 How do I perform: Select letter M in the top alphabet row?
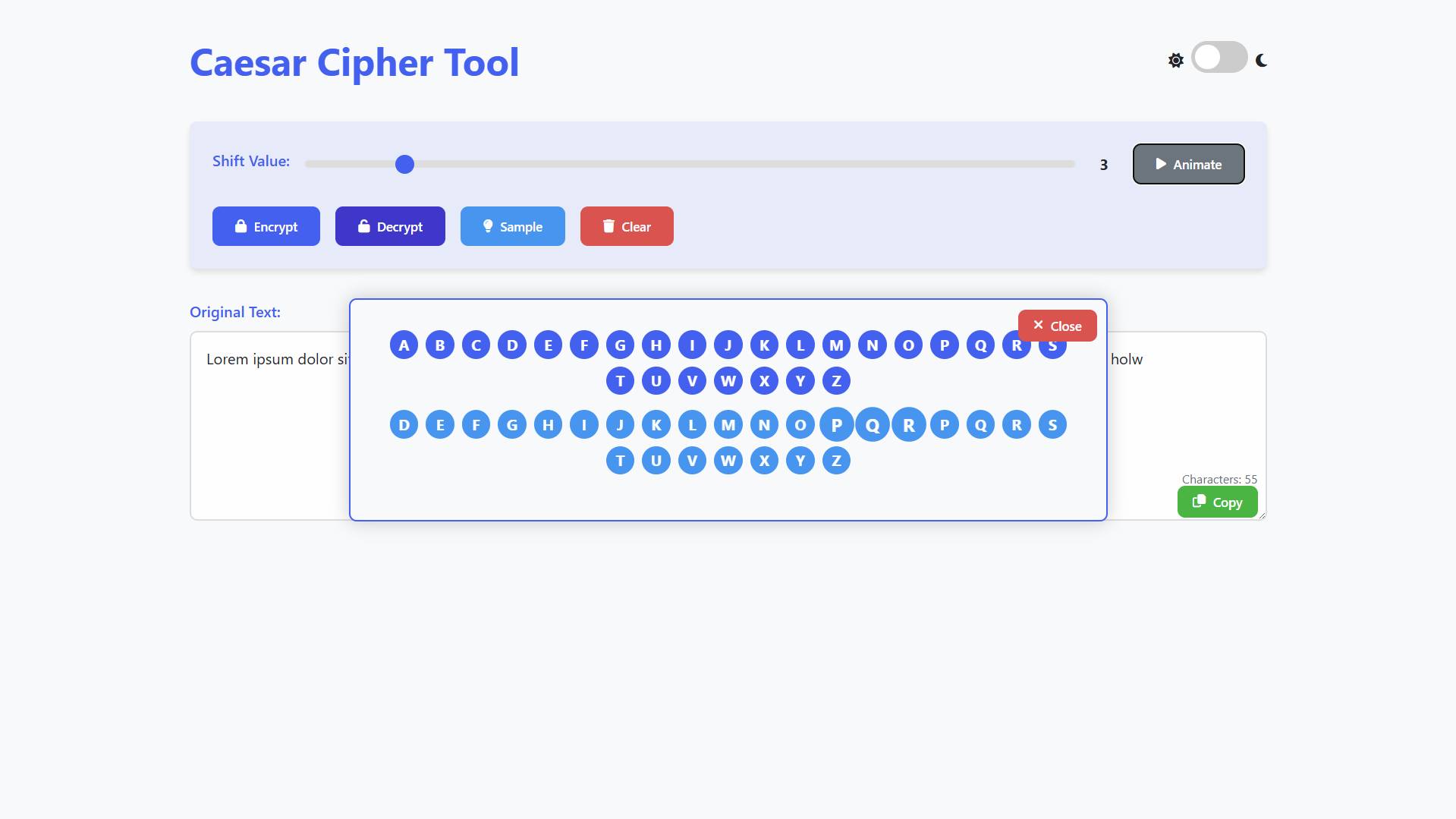[x=836, y=345]
